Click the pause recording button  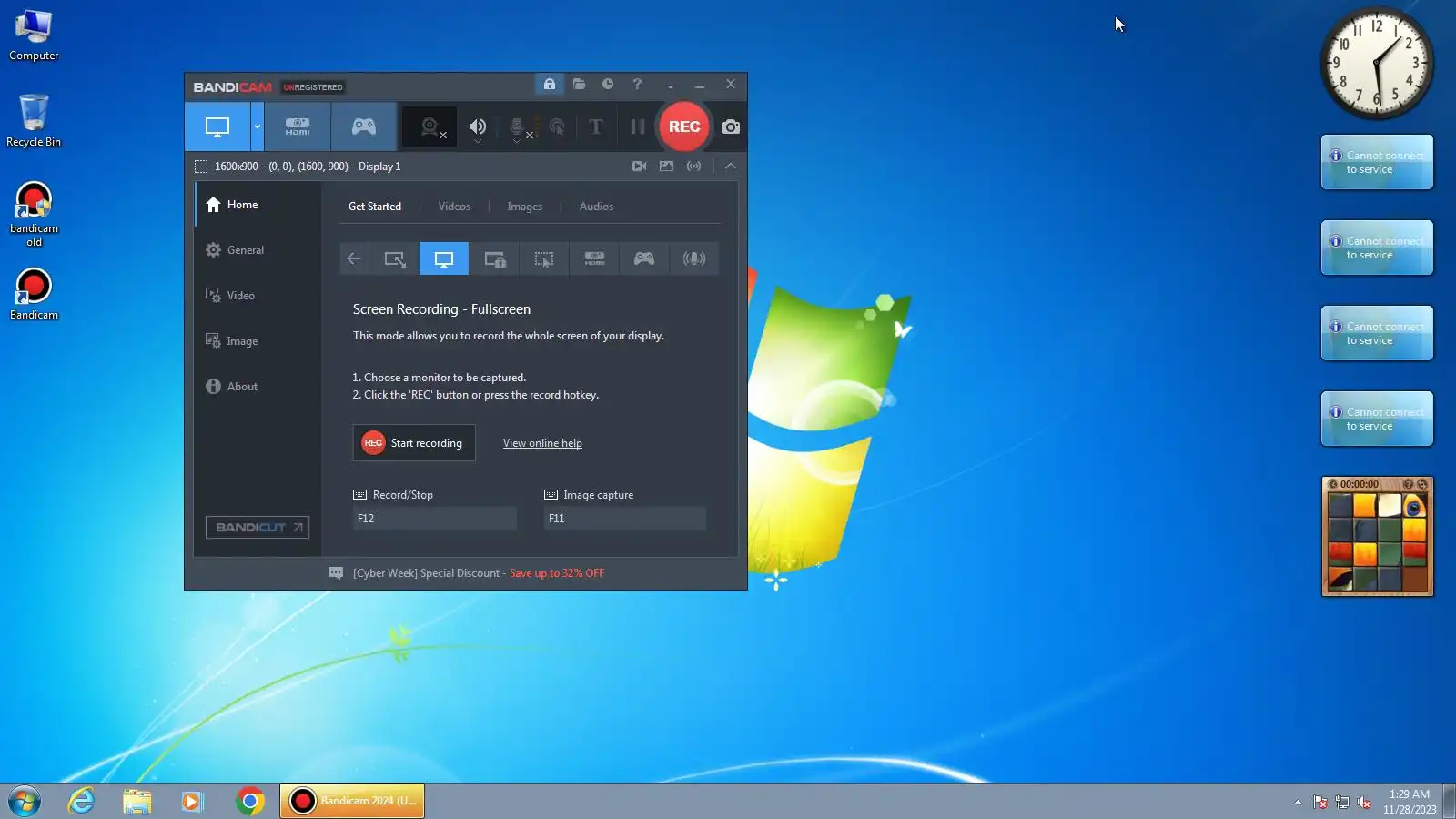(638, 126)
